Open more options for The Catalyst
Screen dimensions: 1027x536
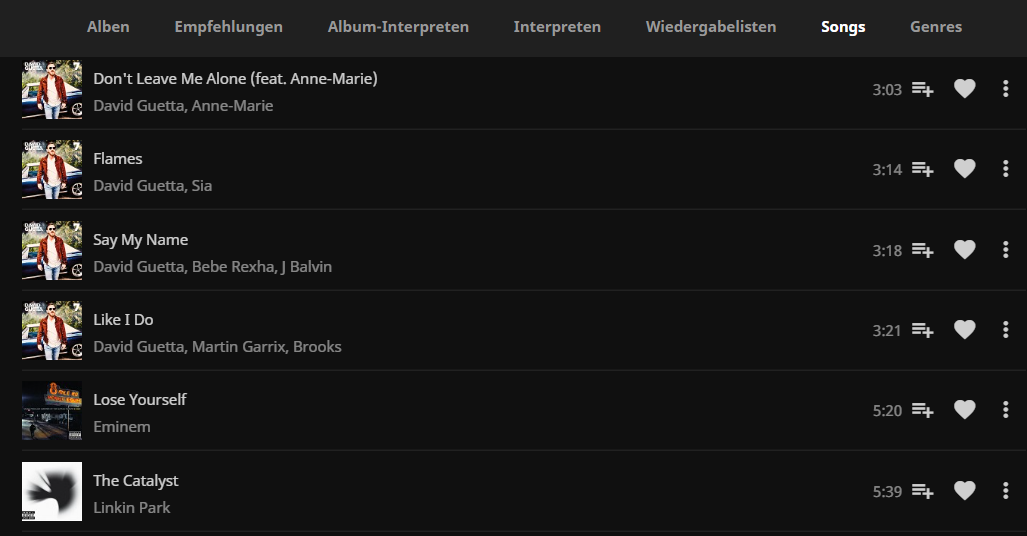click(x=1005, y=490)
